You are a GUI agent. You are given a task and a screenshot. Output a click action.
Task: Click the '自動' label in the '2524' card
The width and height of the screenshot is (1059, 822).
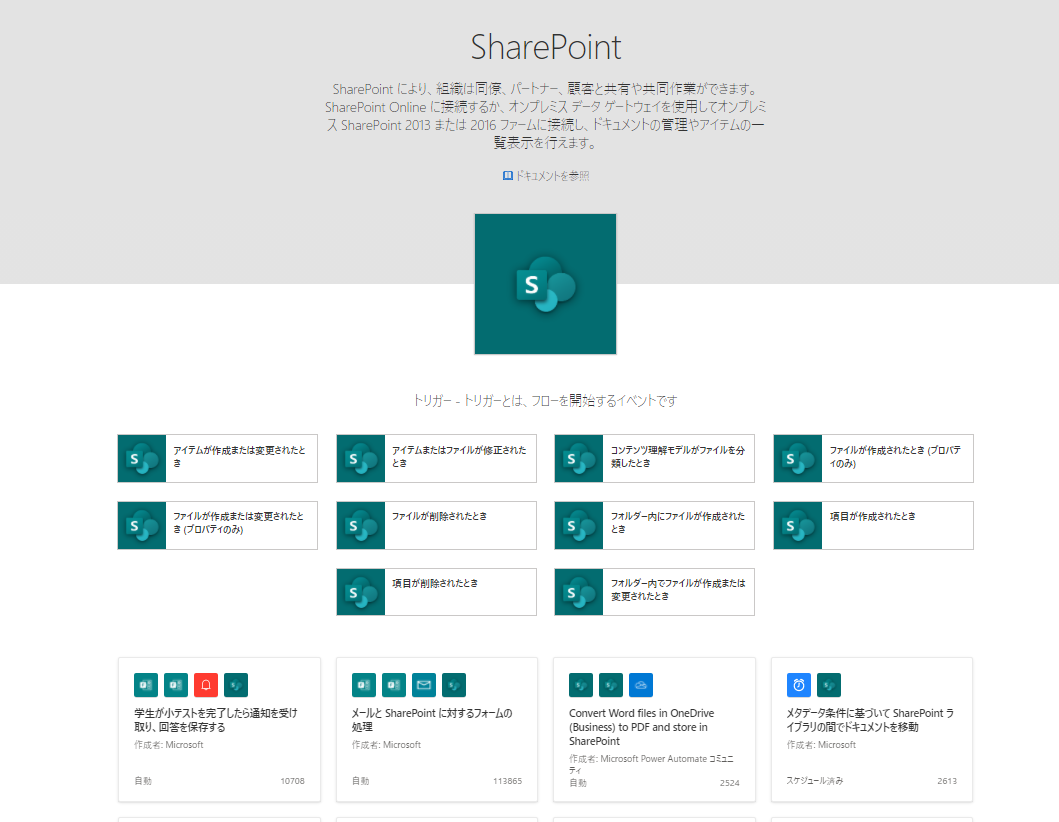click(x=577, y=783)
